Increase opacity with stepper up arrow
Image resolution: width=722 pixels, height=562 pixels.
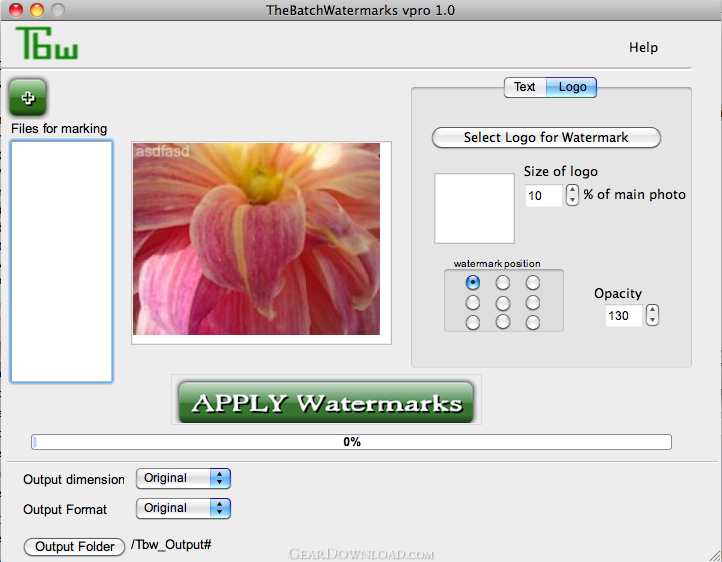click(x=652, y=310)
